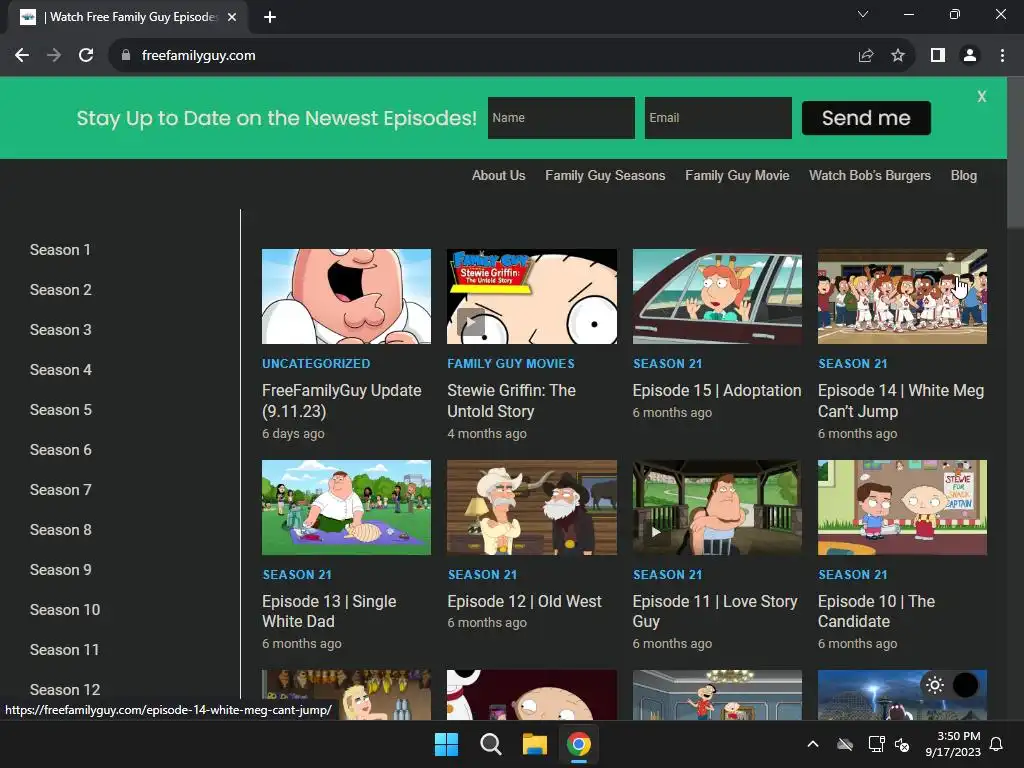
Task: Open the notifications bell in taskbar
Action: coord(997,744)
